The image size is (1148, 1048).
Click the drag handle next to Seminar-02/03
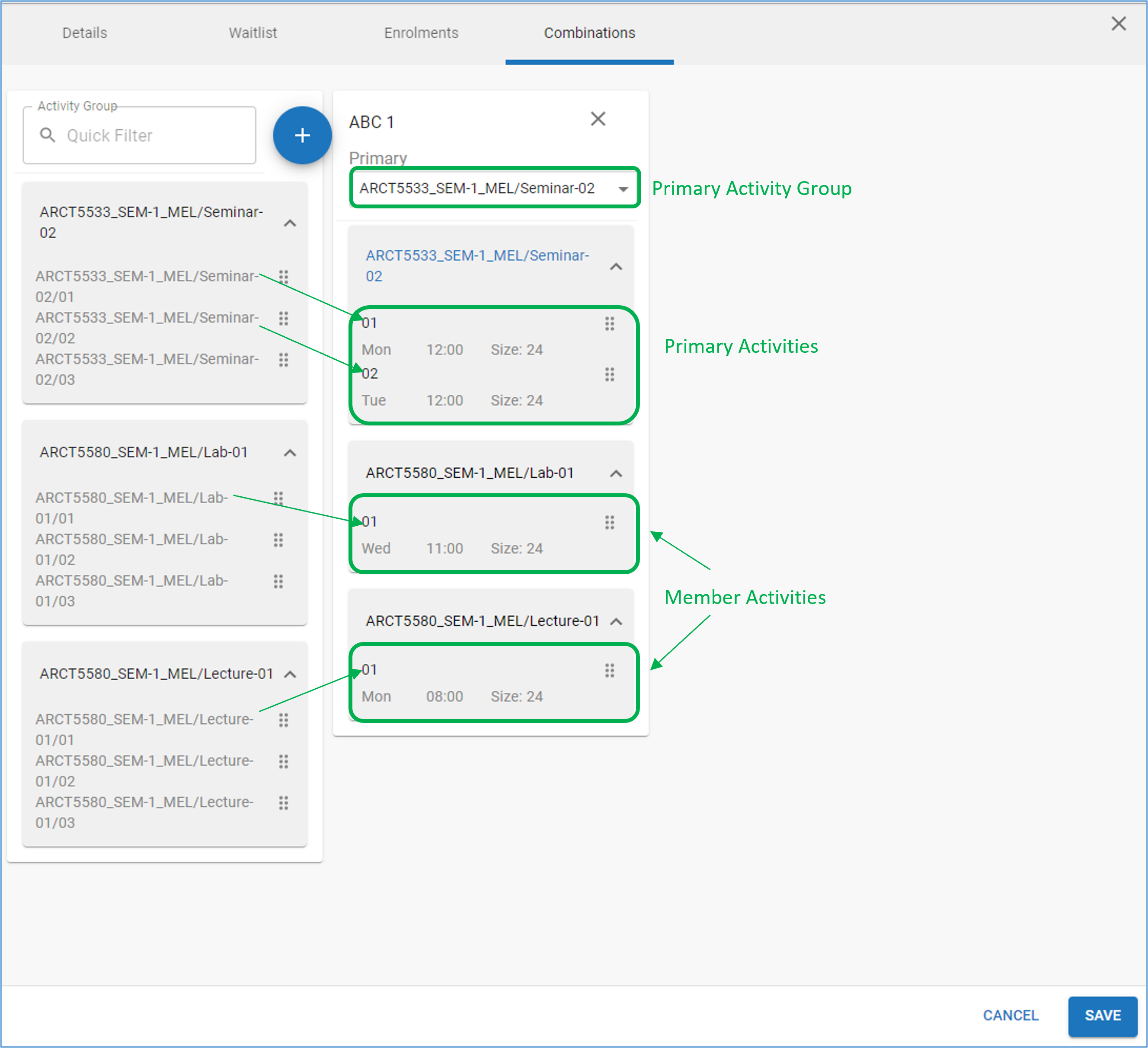pyautogui.click(x=284, y=360)
